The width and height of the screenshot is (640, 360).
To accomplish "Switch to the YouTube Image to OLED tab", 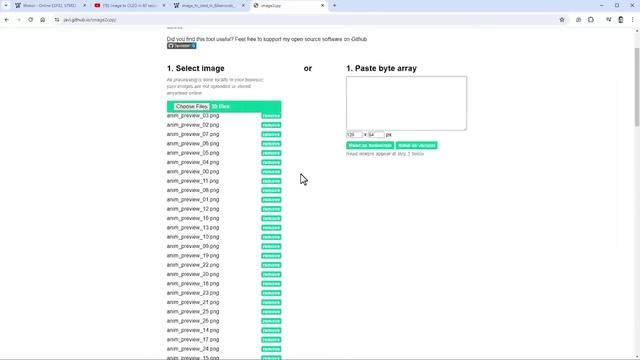I will pyautogui.click(x=129, y=6).
